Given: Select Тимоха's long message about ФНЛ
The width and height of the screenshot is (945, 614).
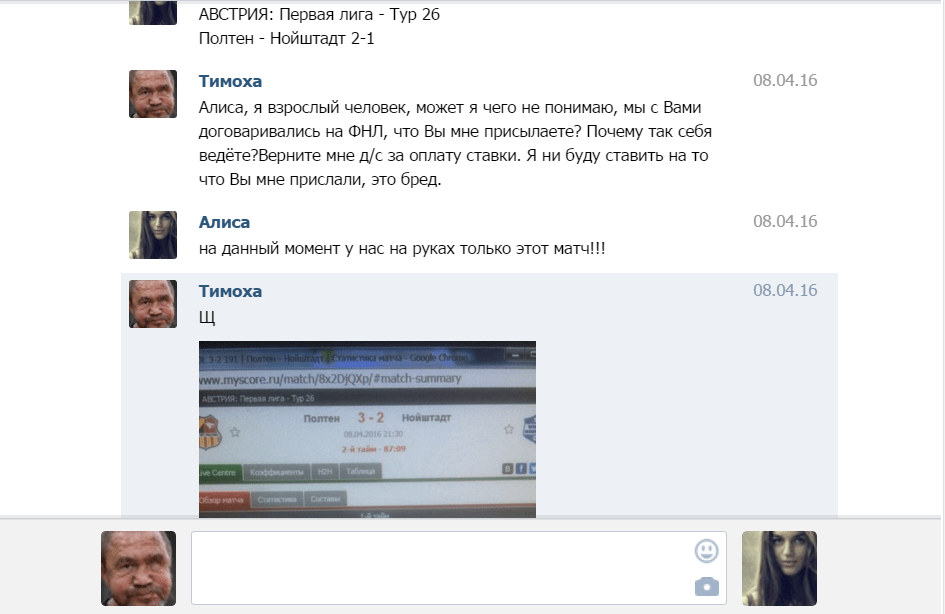Looking at the screenshot, I should (x=456, y=143).
